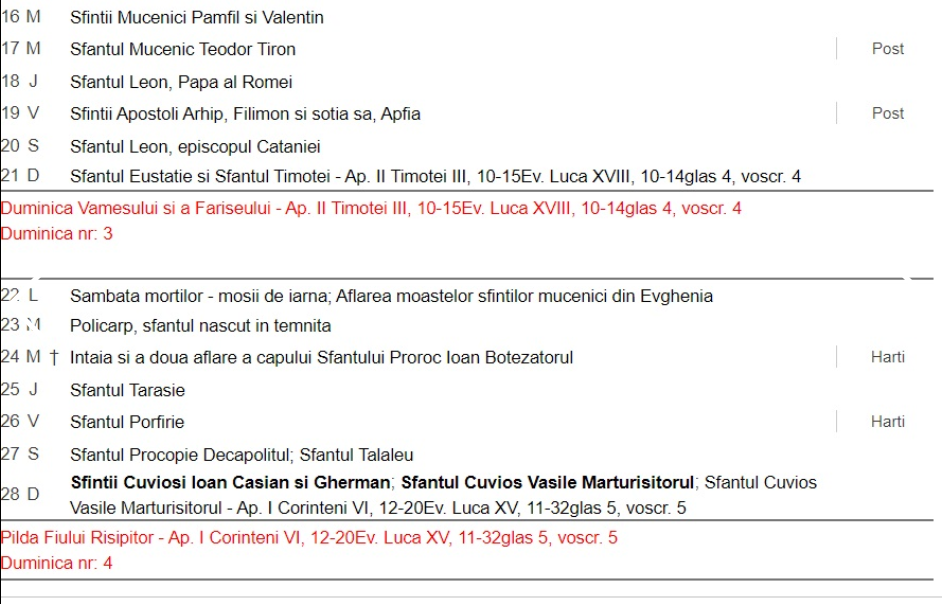
Task: Click the Duminica nr: 3 label
Action: (57, 233)
